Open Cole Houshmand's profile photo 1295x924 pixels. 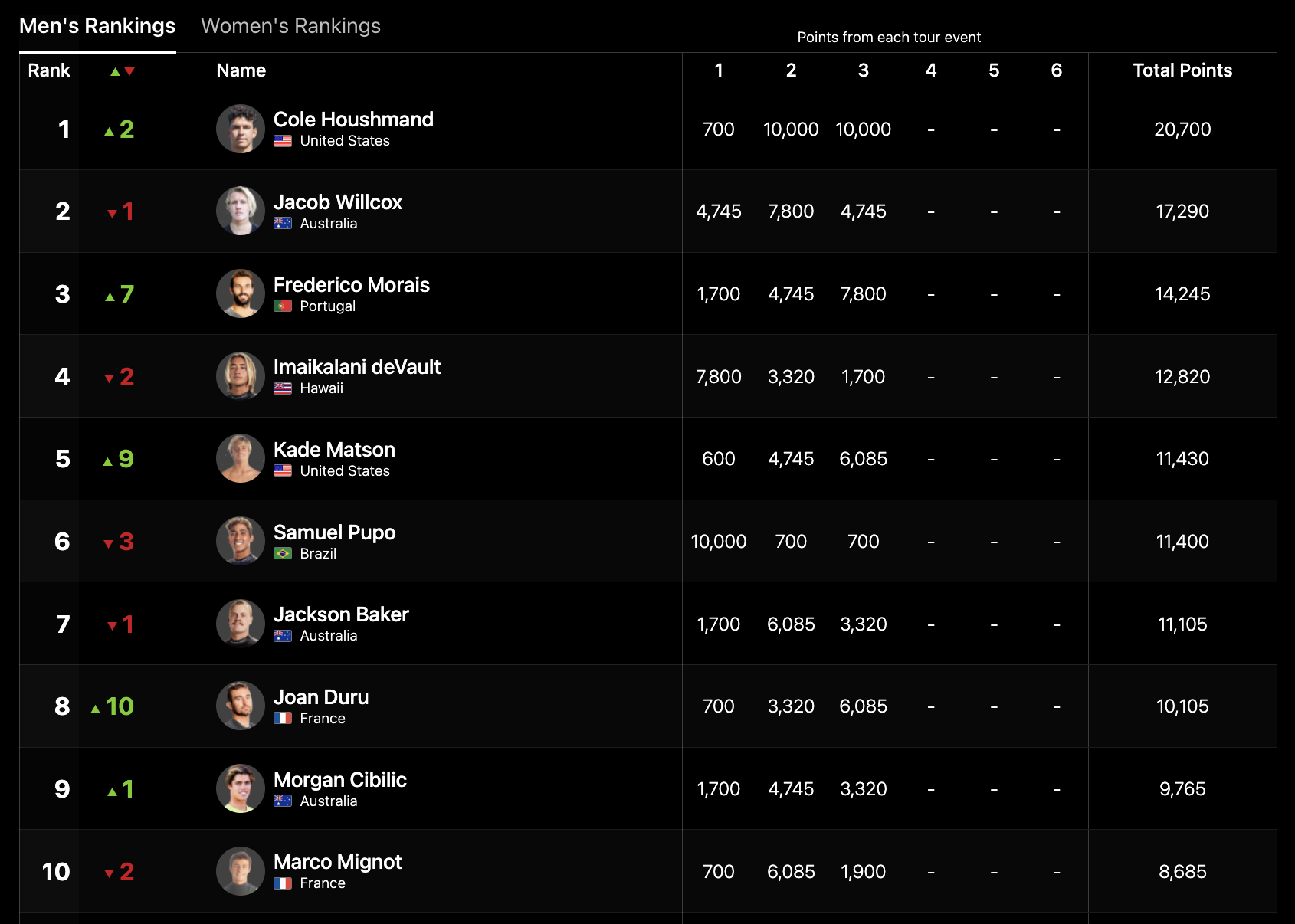[241, 129]
